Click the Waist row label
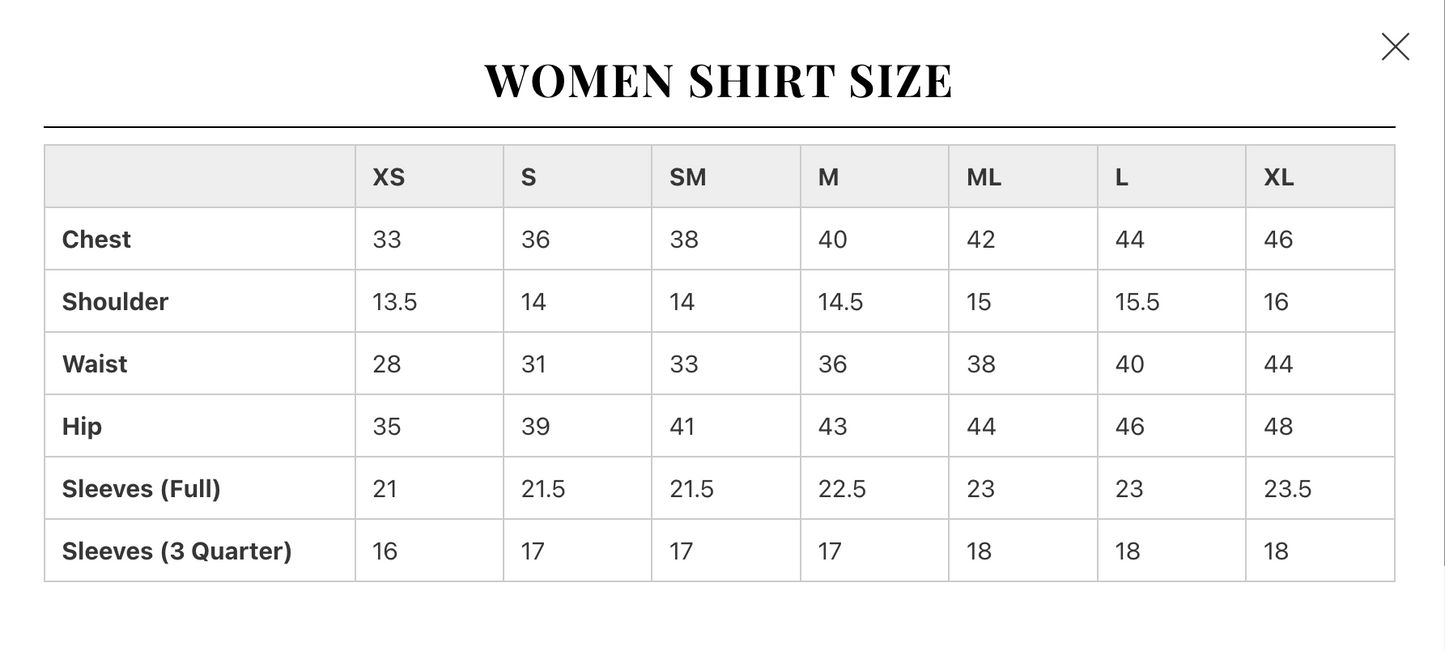1445x651 pixels. tap(94, 364)
